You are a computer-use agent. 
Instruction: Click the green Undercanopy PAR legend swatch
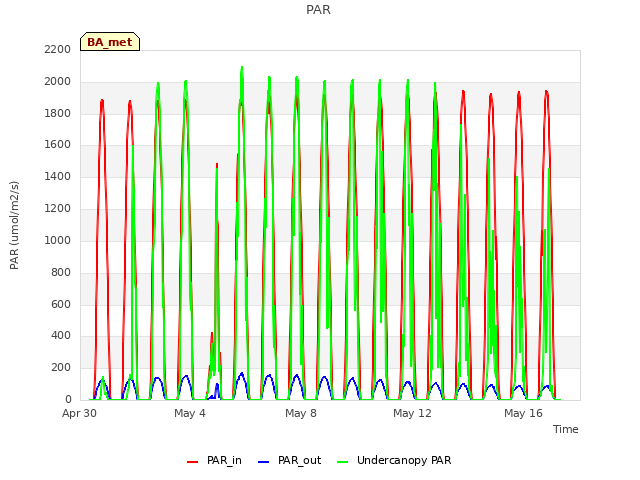tap(343, 462)
